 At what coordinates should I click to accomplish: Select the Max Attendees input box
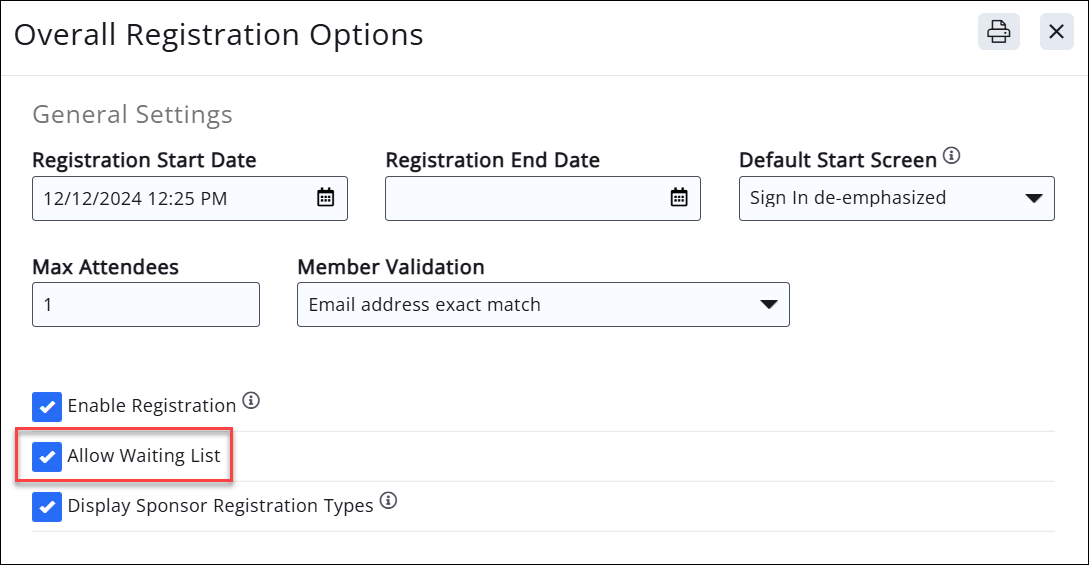point(146,305)
